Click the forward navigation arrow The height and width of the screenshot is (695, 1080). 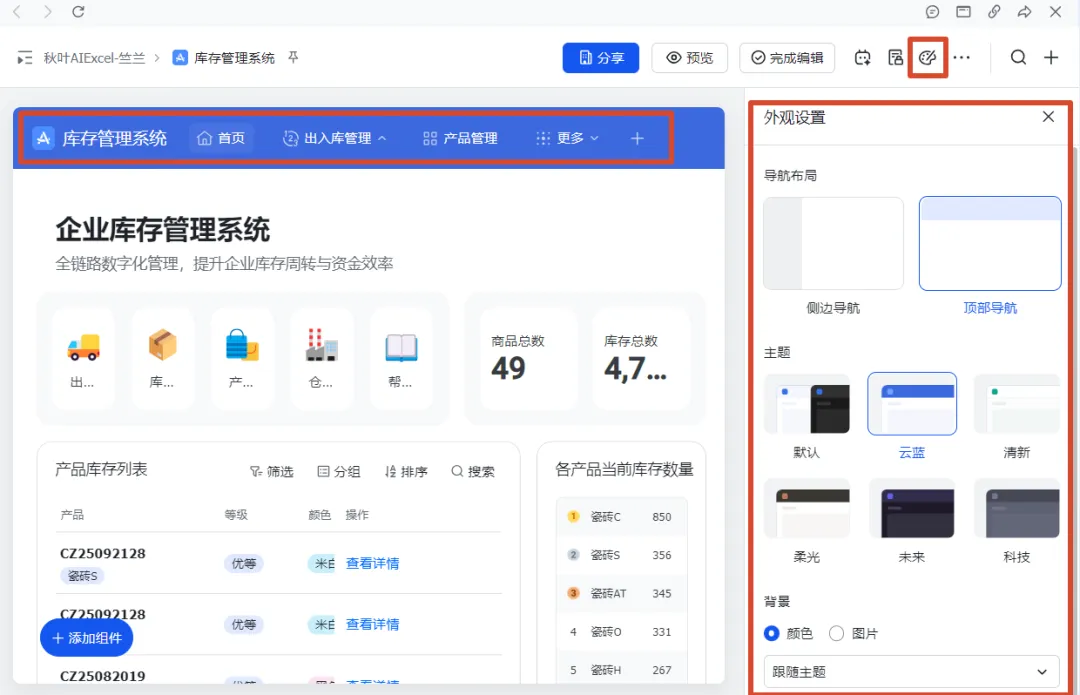click(x=48, y=12)
